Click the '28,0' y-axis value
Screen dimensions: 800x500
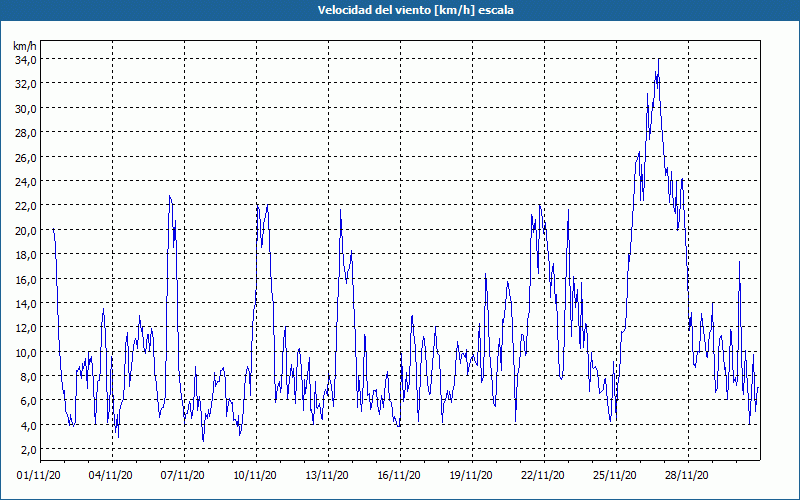[26, 133]
